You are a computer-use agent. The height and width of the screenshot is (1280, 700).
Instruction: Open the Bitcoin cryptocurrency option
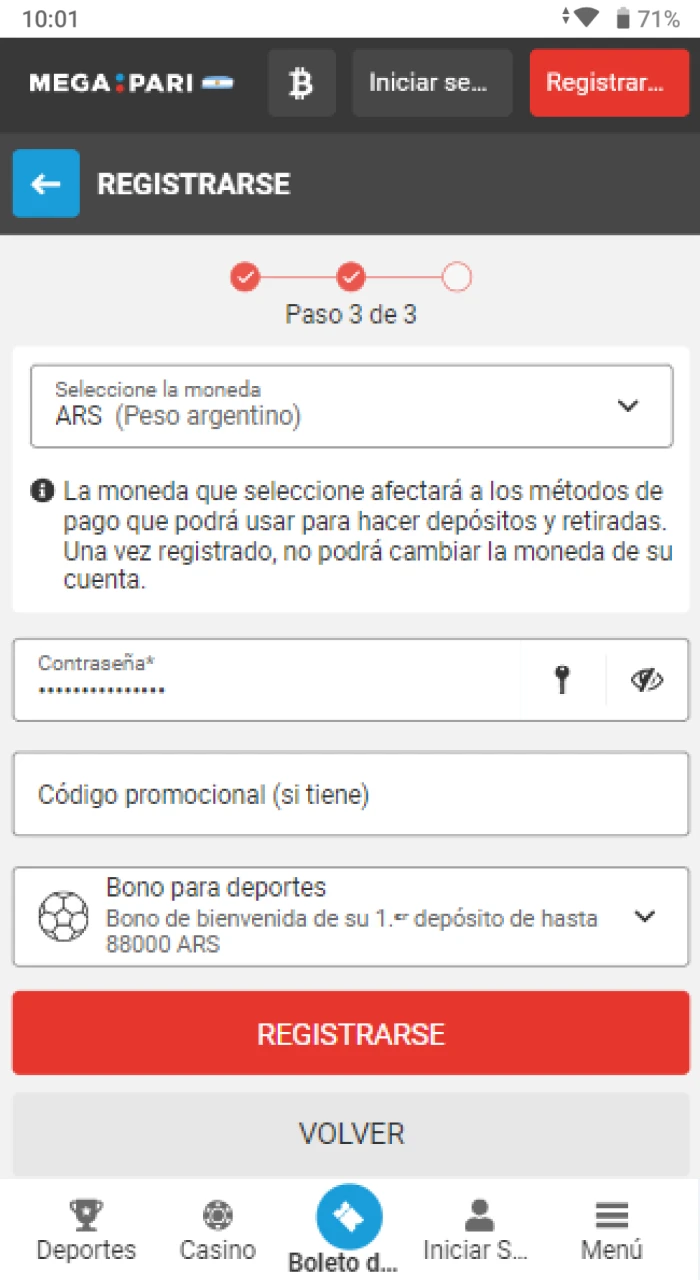[301, 83]
